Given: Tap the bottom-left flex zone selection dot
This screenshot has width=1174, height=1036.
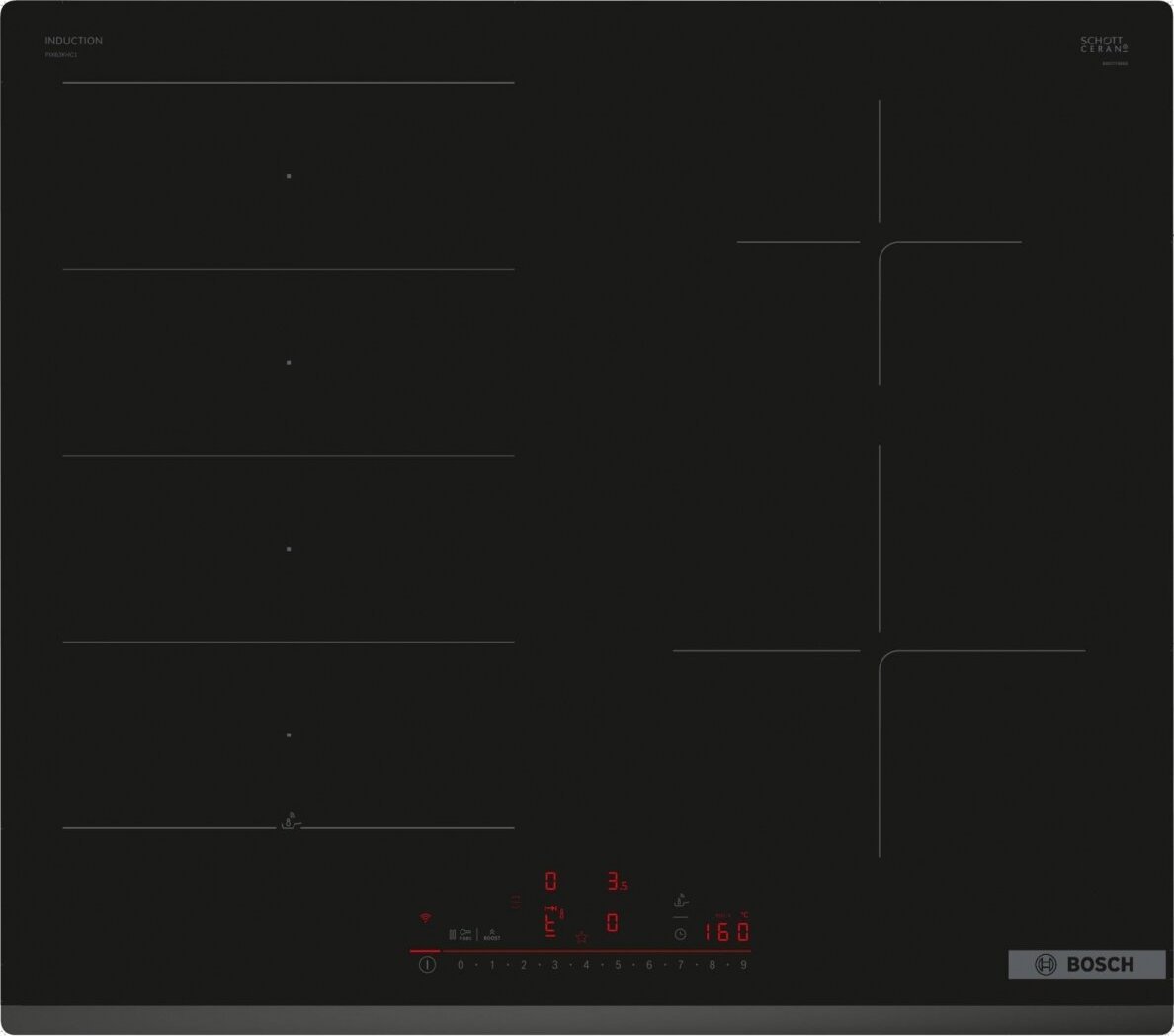Looking at the screenshot, I should coord(289,734).
